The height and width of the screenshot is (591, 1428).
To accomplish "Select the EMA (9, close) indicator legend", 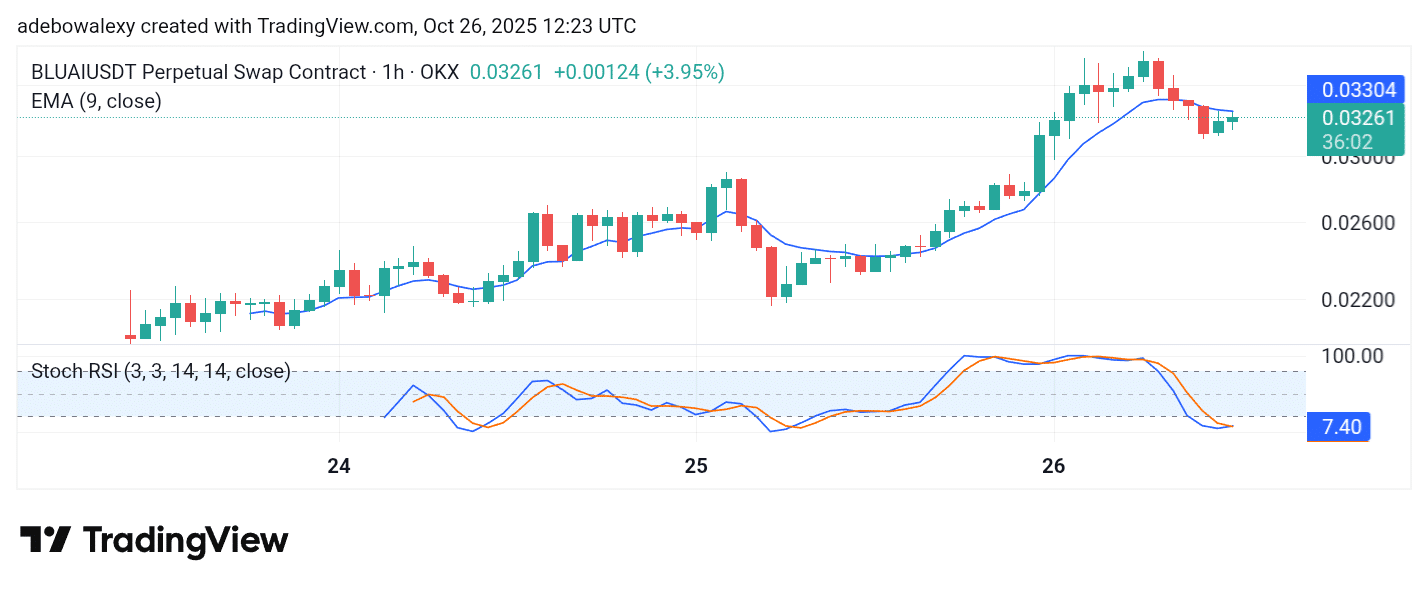I will (x=97, y=100).
